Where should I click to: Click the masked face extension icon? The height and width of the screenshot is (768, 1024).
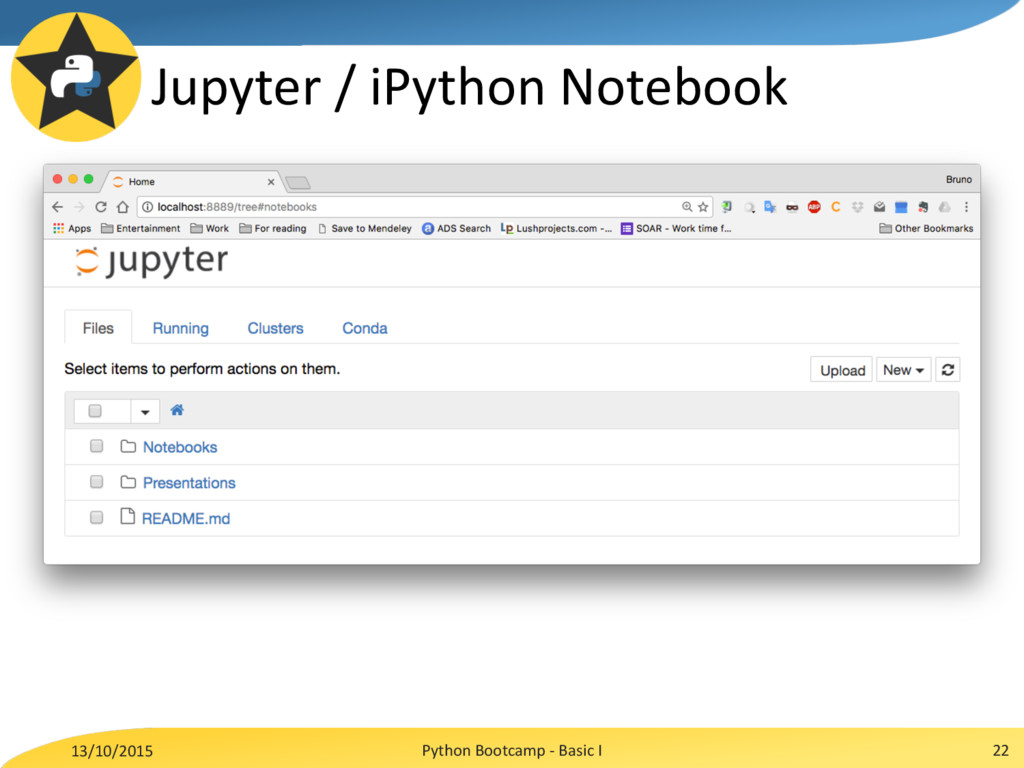click(x=792, y=207)
